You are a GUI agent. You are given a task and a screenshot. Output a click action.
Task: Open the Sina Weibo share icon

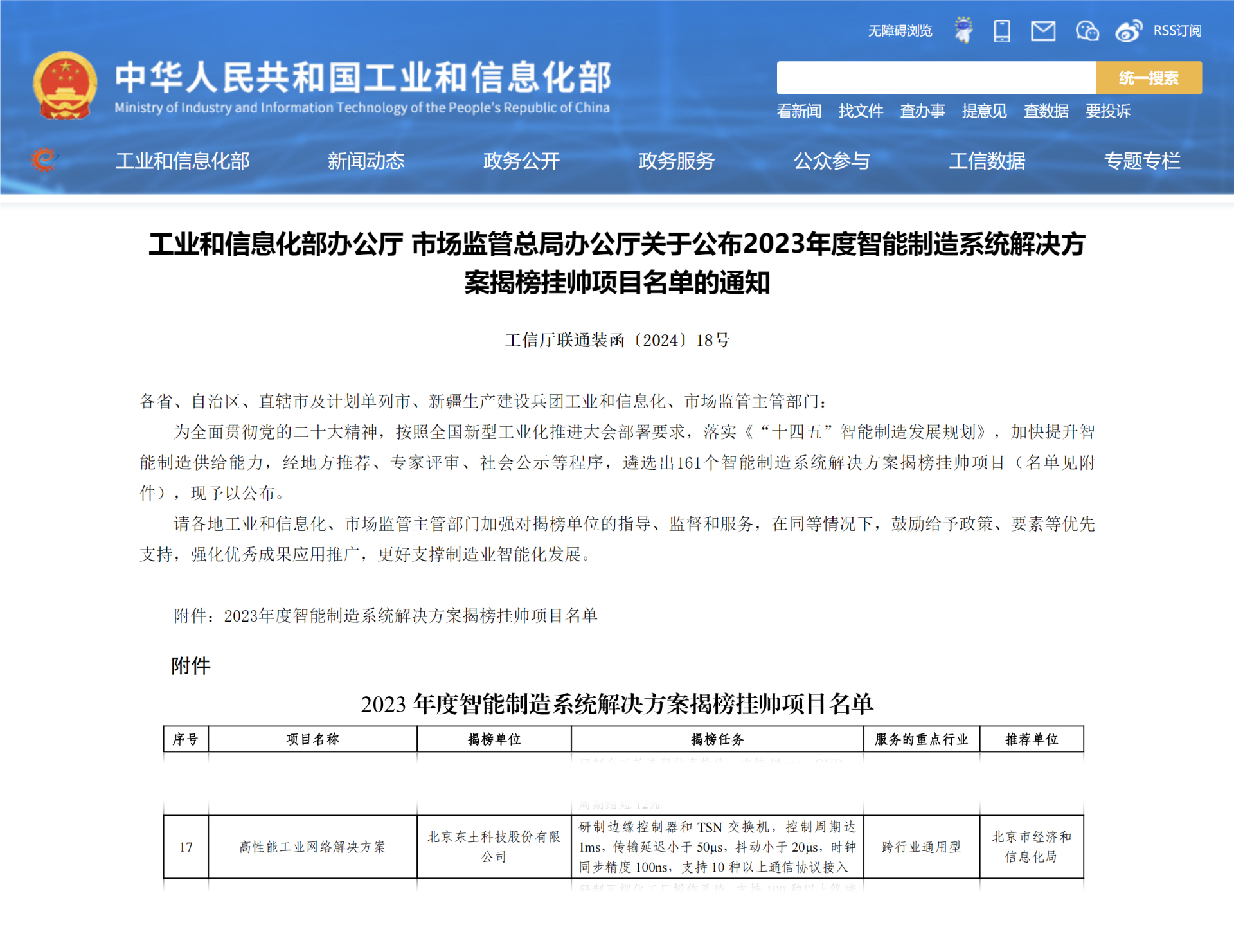[x=1128, y=30]
